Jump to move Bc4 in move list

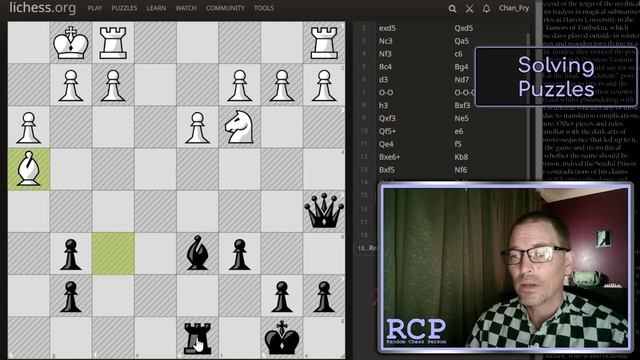pos(385,67)
